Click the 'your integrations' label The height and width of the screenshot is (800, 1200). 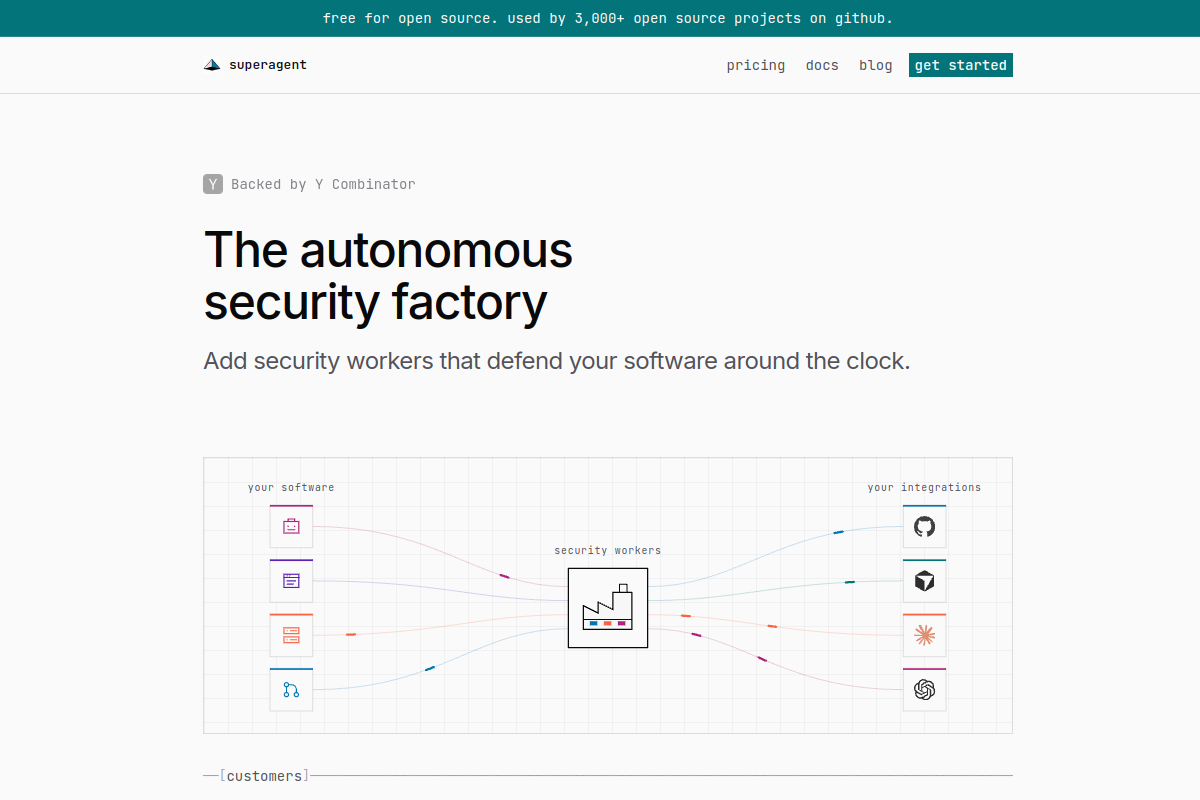click(924, 487)
